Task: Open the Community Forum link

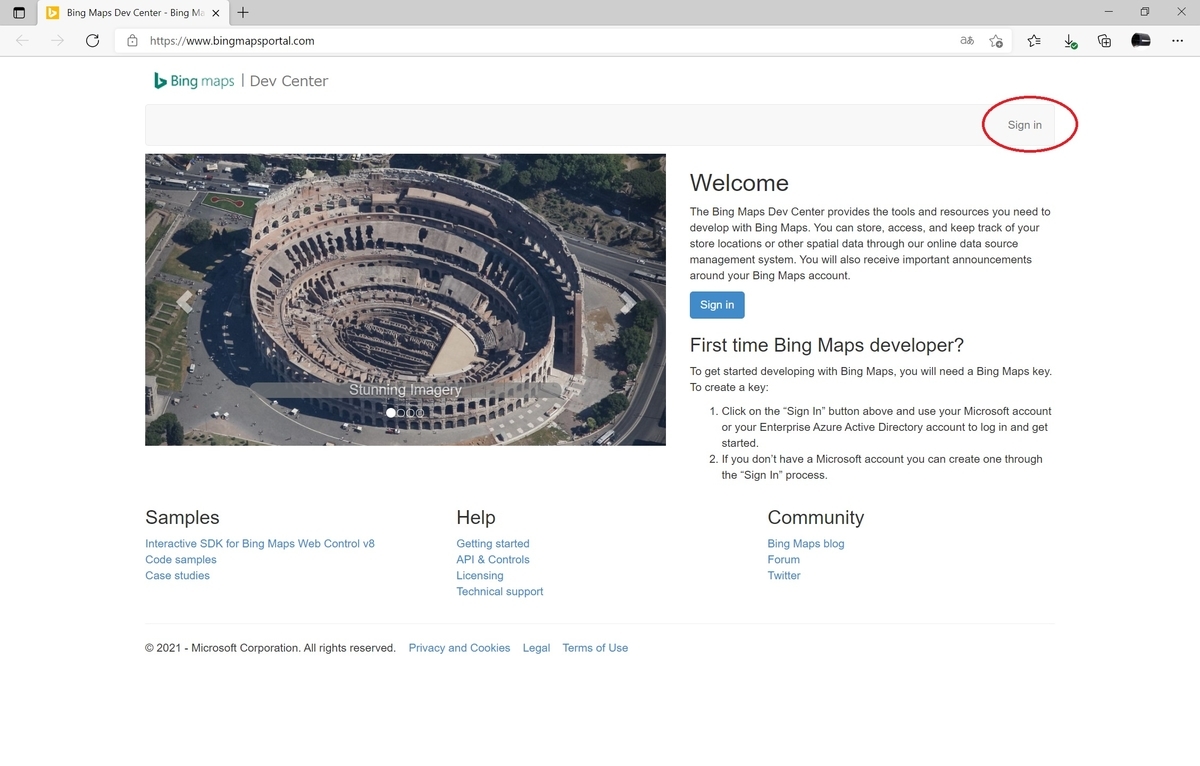Action: pos(784,560)
